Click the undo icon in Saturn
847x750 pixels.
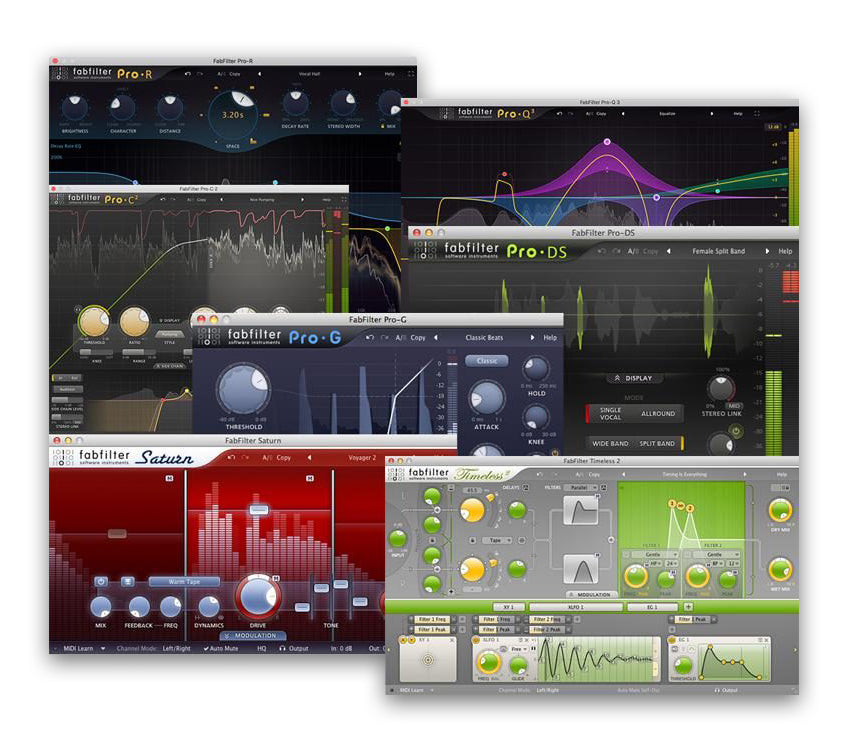231,458
